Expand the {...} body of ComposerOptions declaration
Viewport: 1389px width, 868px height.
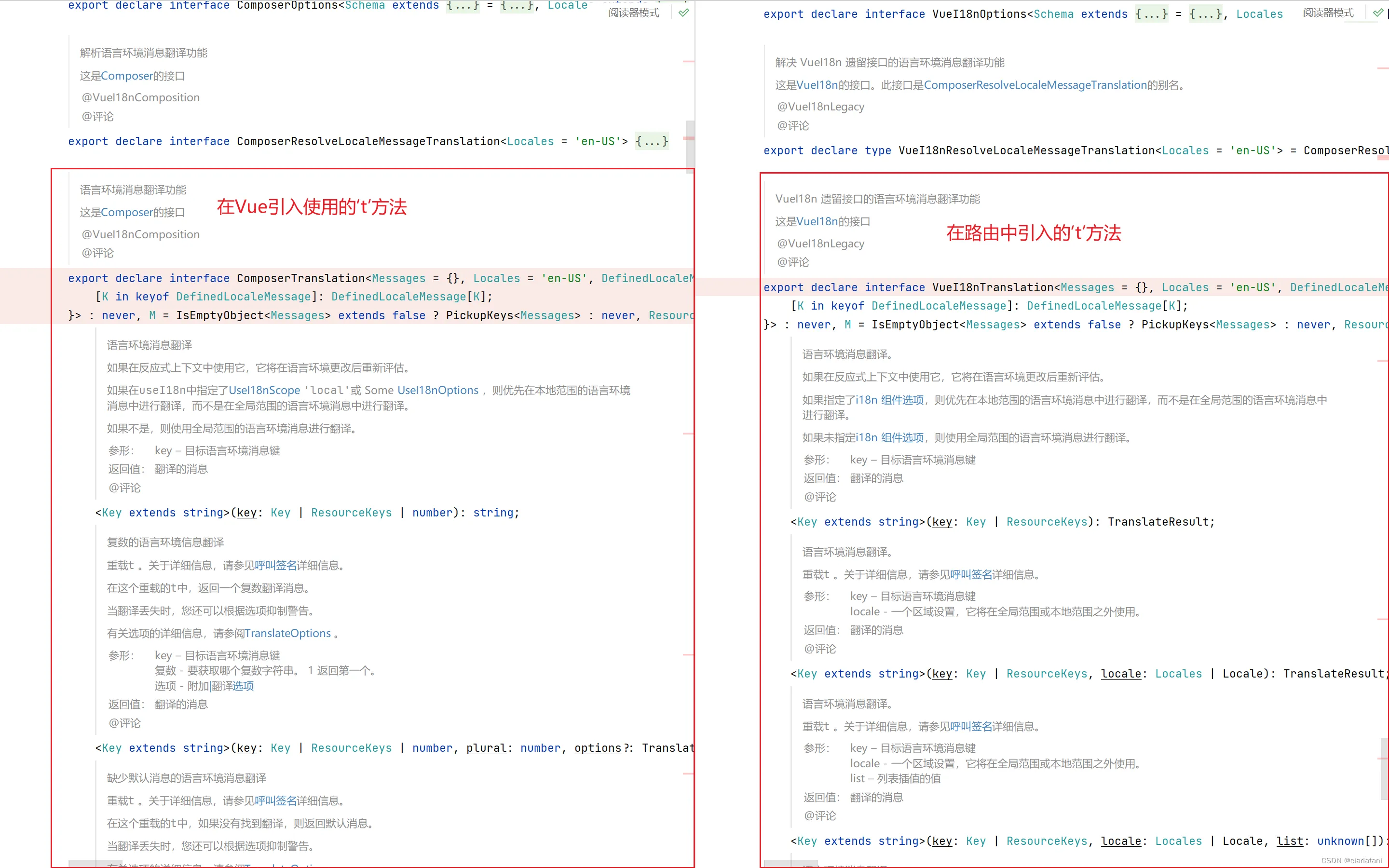tap(517, 6)
